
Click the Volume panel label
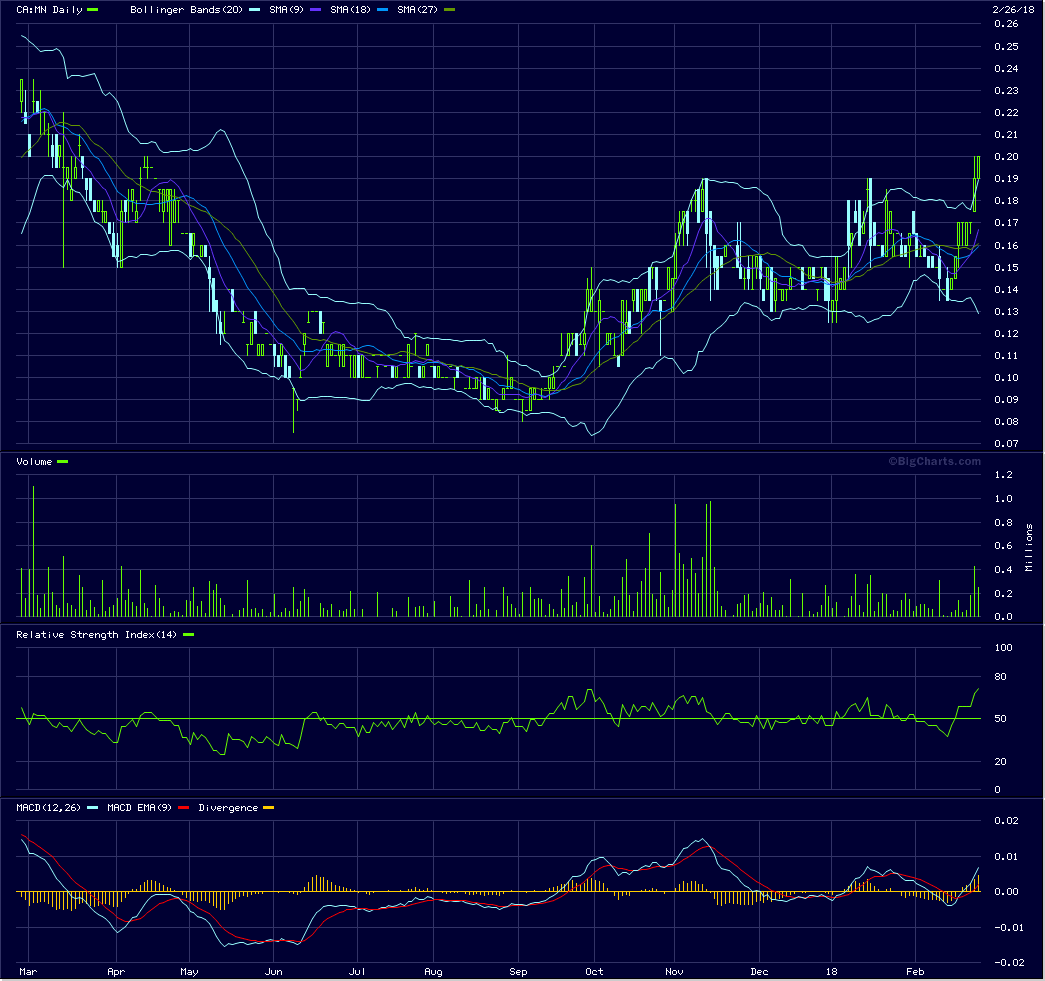(x=35, y=462)
